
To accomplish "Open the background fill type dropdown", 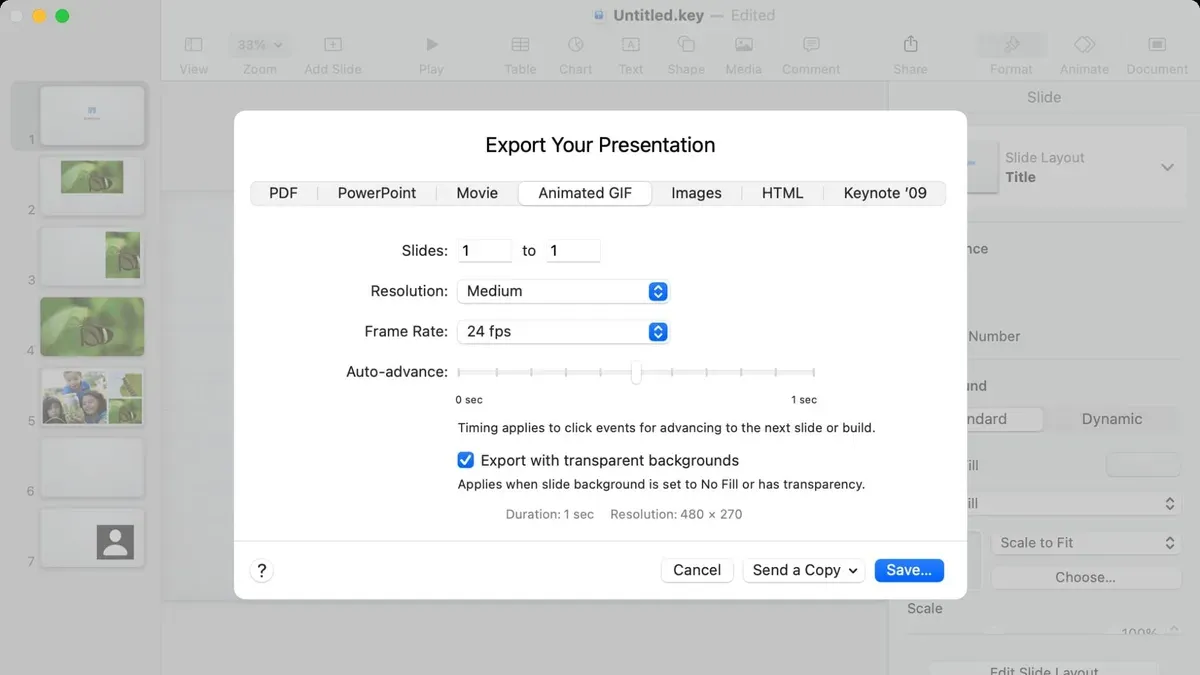I will coord(1073,504).
